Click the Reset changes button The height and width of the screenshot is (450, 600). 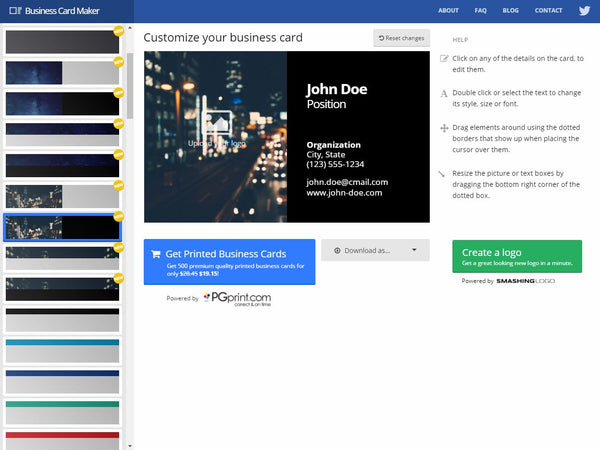(401, 38)
